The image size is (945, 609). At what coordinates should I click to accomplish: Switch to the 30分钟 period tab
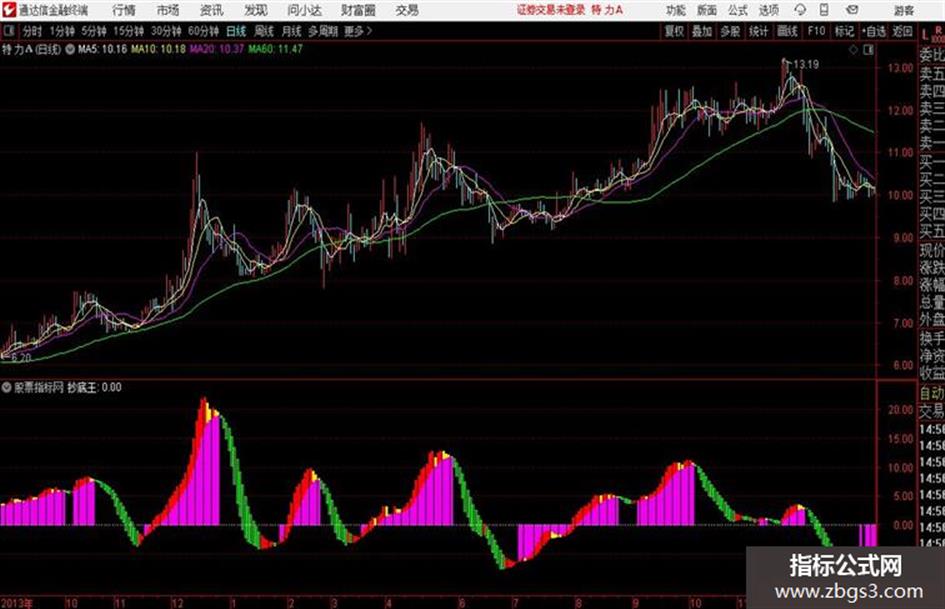click(x=166, y=31)
